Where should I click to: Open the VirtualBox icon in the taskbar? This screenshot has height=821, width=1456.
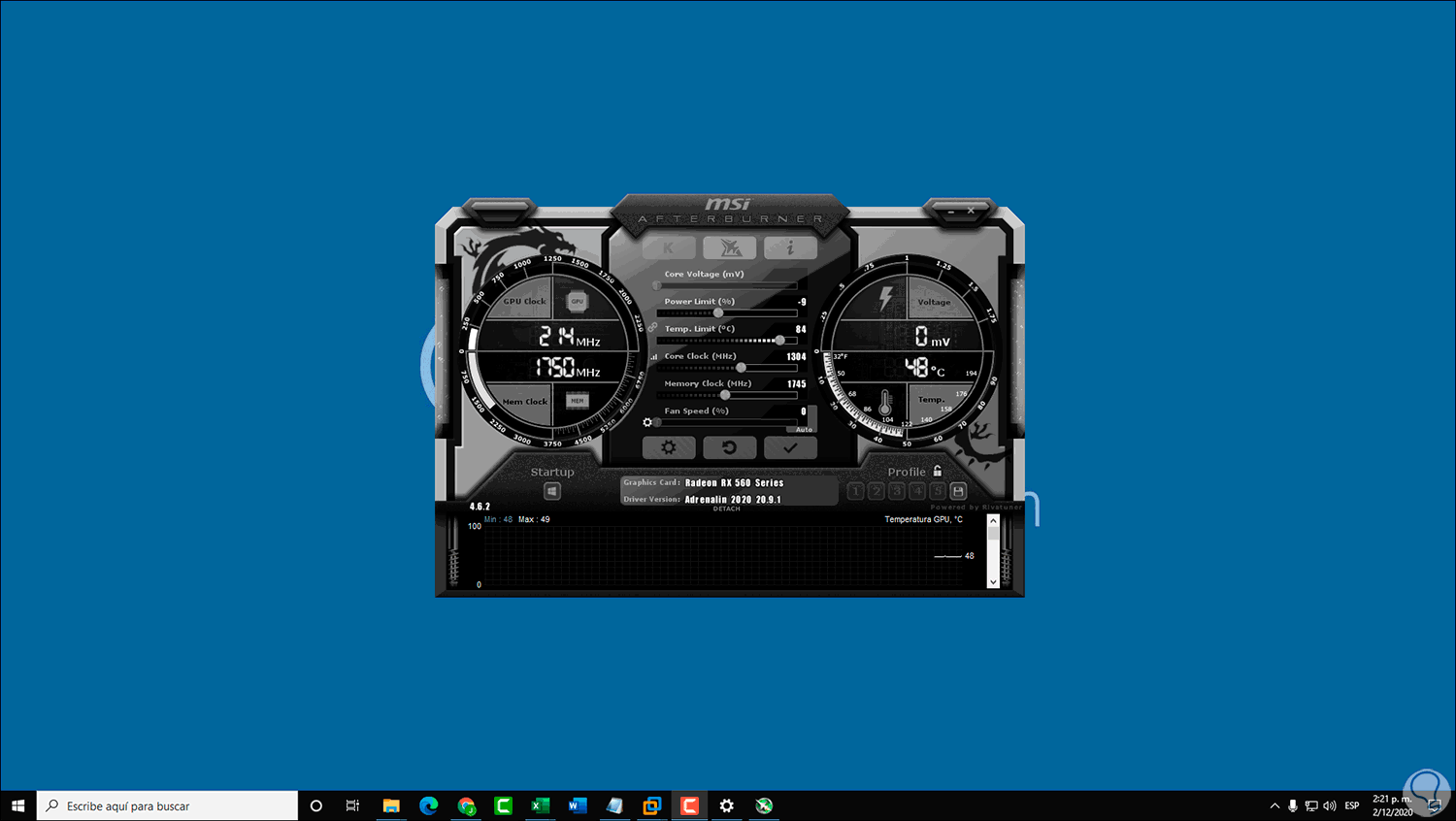pos(652,805)
